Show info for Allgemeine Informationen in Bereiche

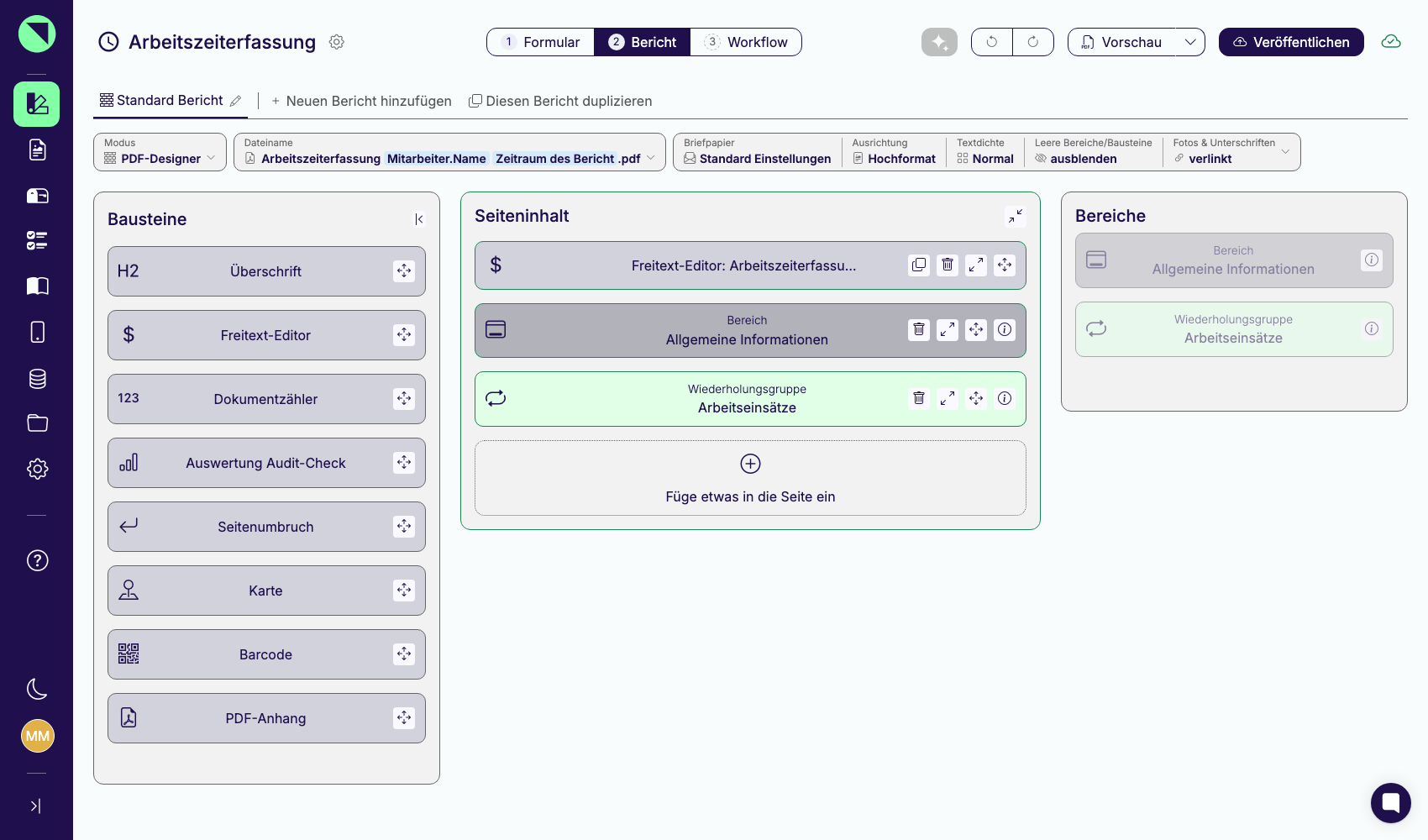pyautogui.click(x=1372, y=260)
